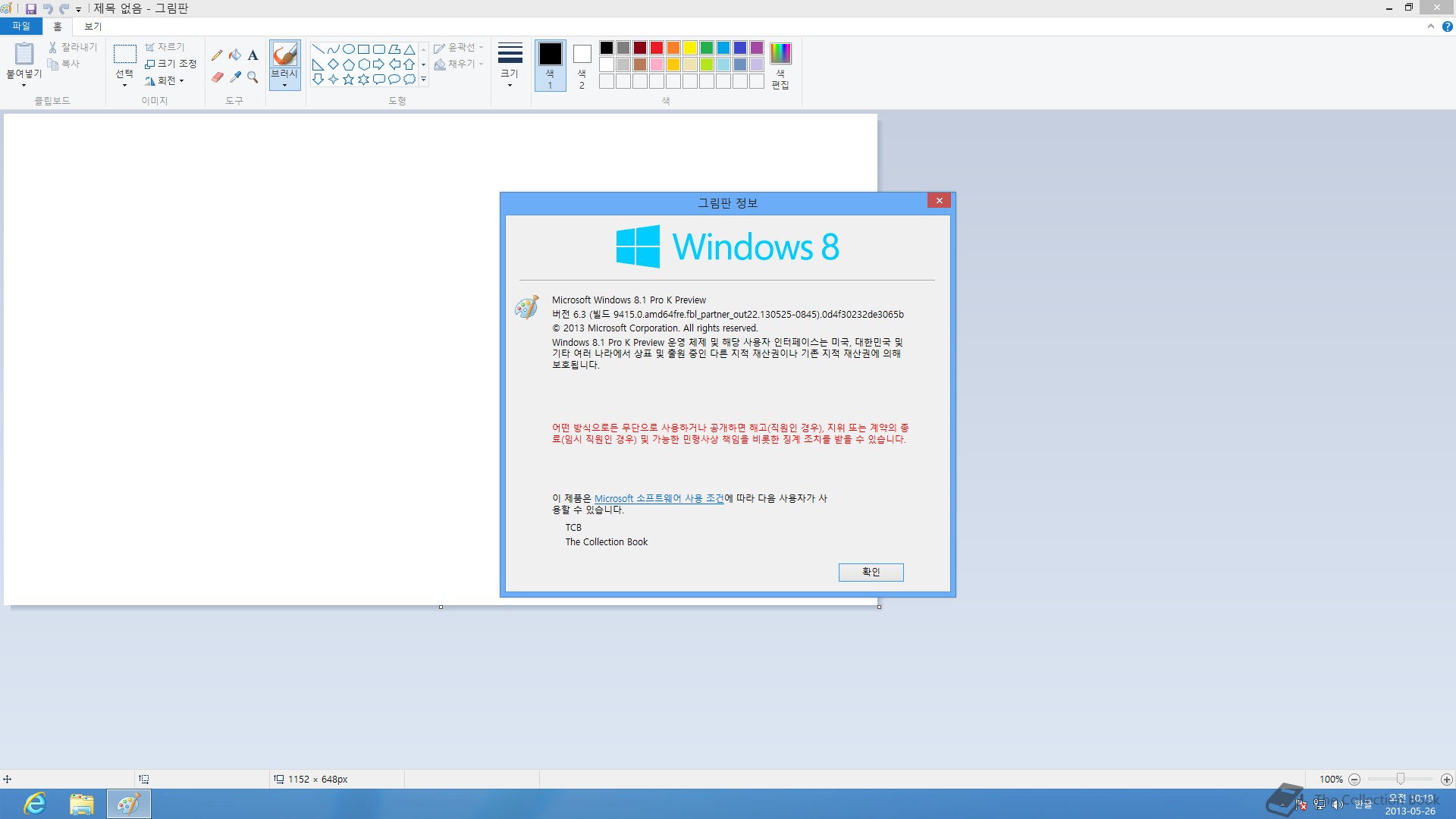
Task: Pick the red color swatch
Action: (x=657, y=48)
